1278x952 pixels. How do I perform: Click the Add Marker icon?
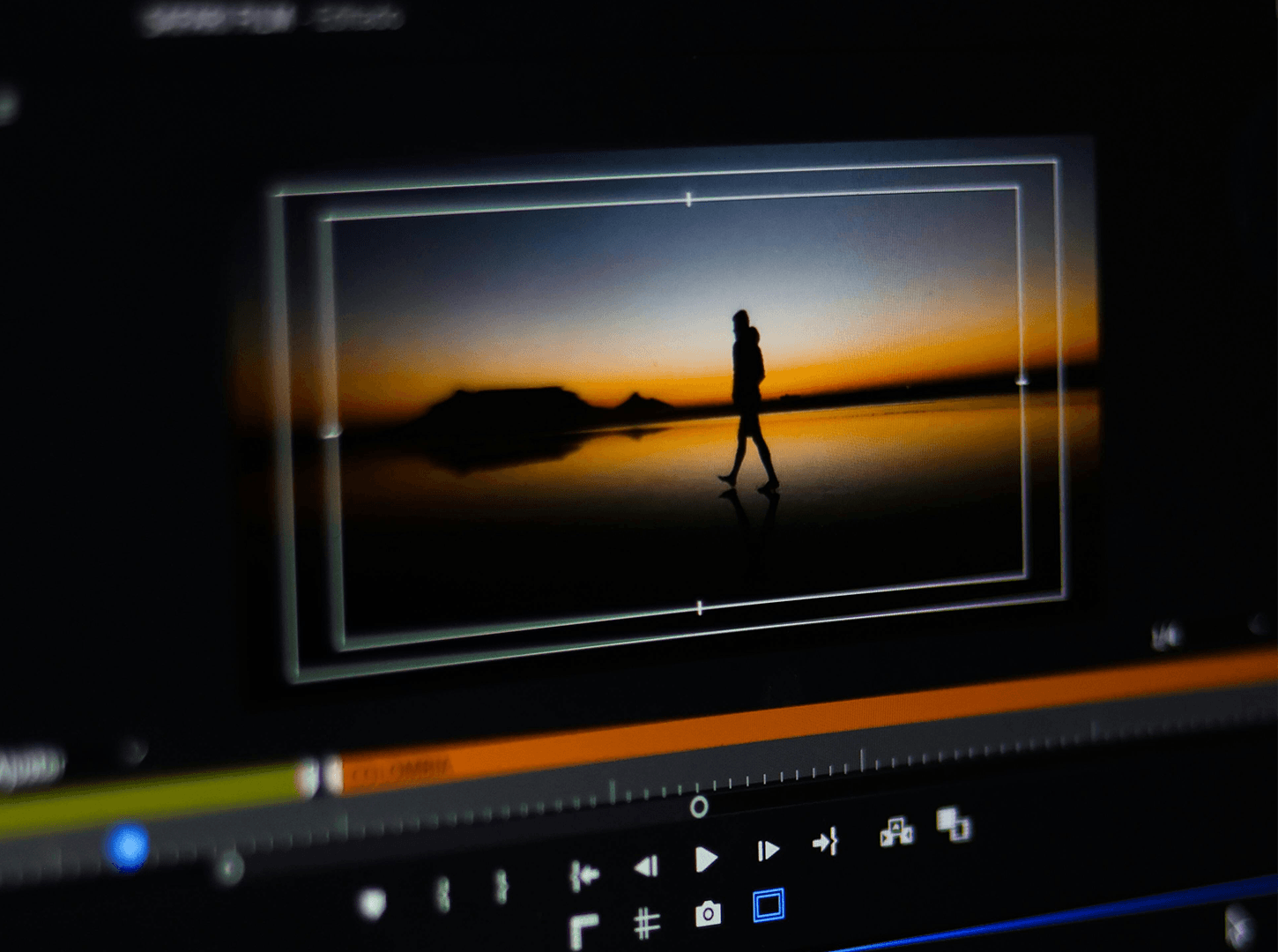(374, 901)
